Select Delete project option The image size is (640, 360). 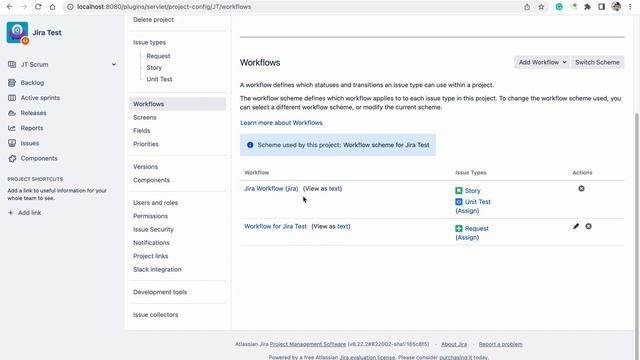coord(153,20)
